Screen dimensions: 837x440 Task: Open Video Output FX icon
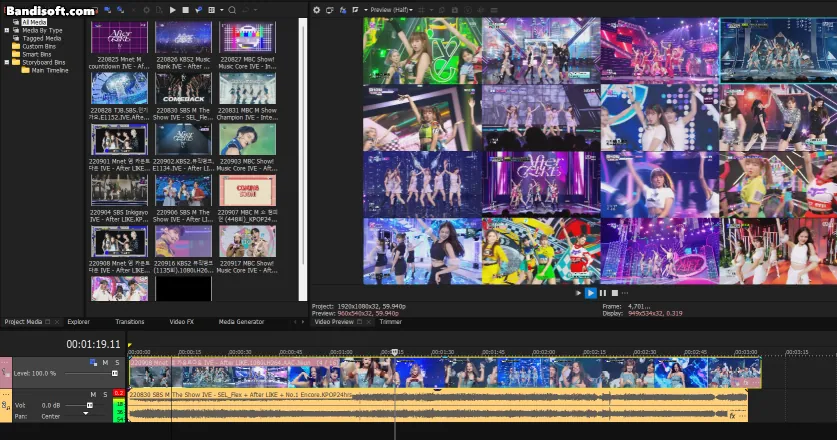(x=342, y=10)
